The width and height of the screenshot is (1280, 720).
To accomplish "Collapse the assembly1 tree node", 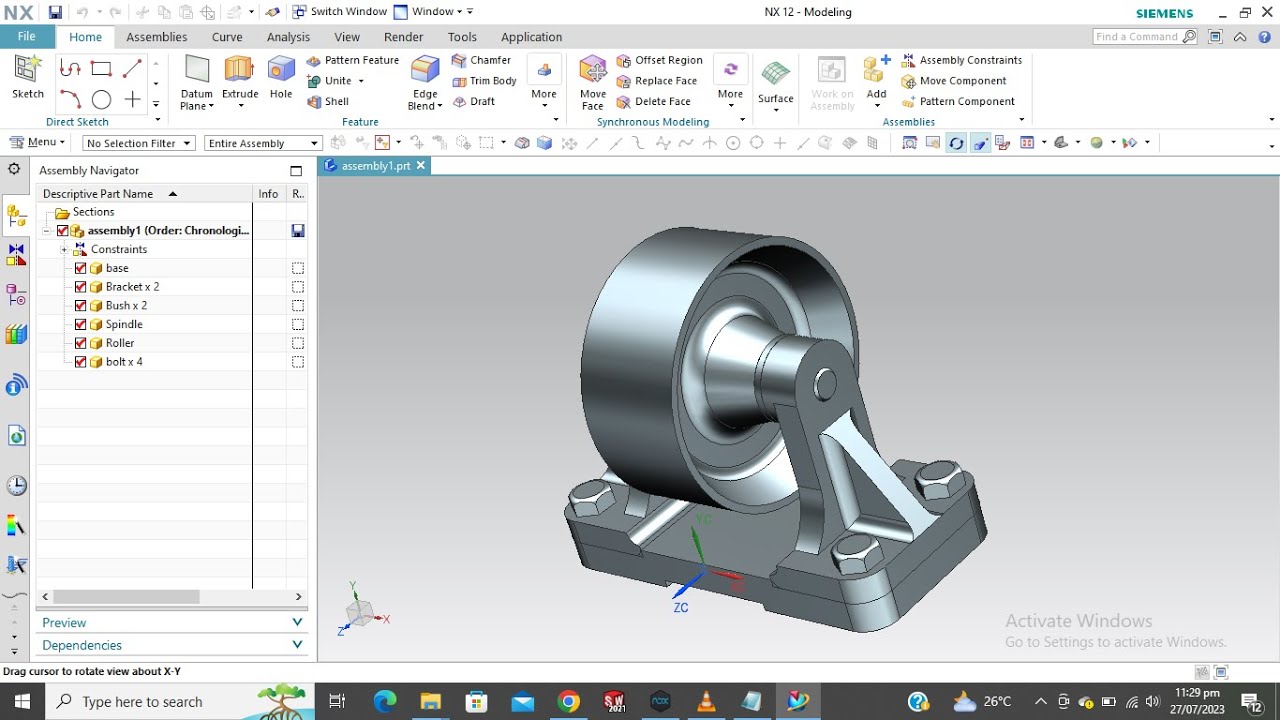I will (x=47, y=231).
